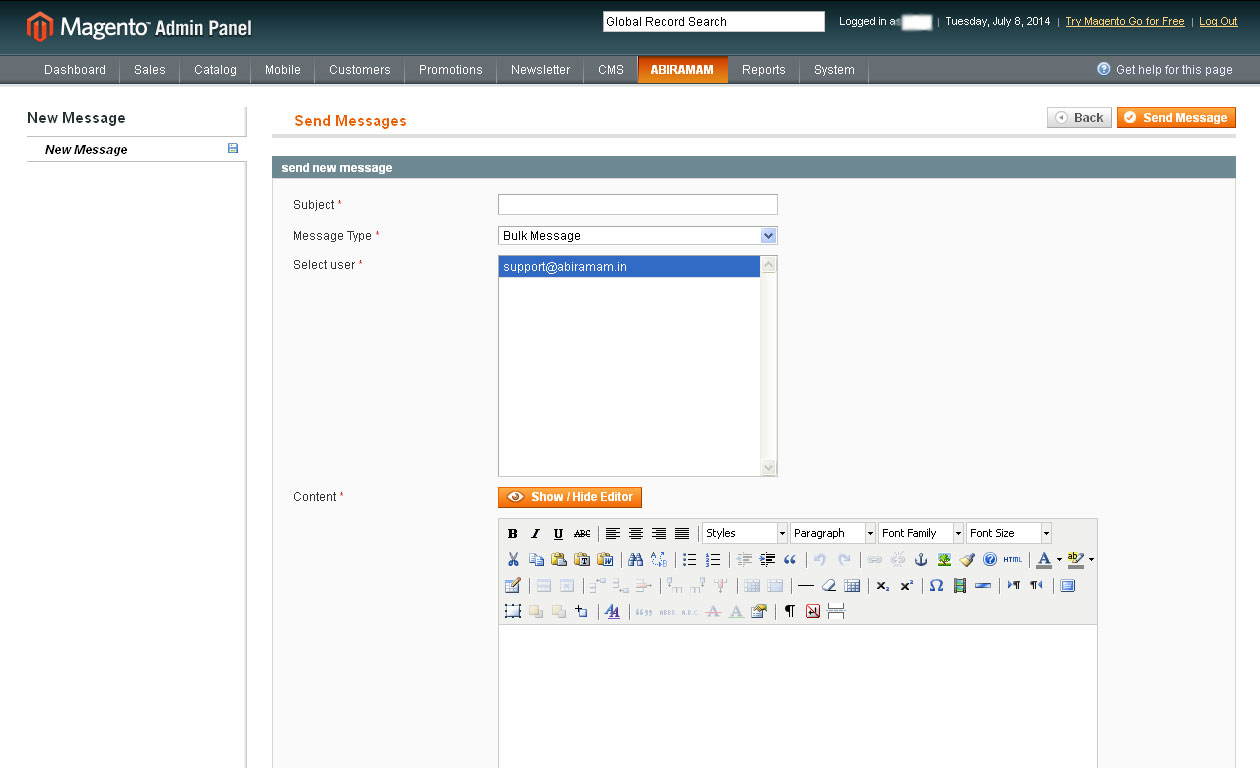This screenshot has width=1260, height=768.
Task: Click the save icon beside New Message tab
Action: click(233, 149)
